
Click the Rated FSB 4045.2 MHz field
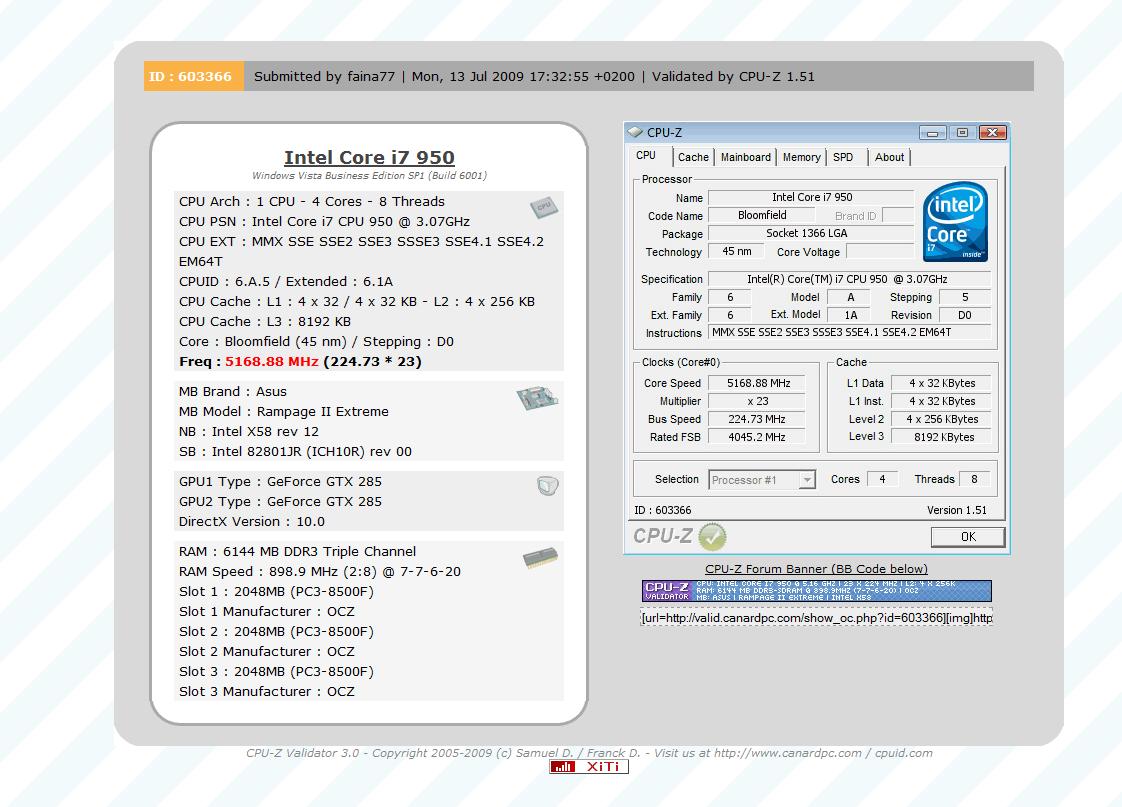coord(758,437)
